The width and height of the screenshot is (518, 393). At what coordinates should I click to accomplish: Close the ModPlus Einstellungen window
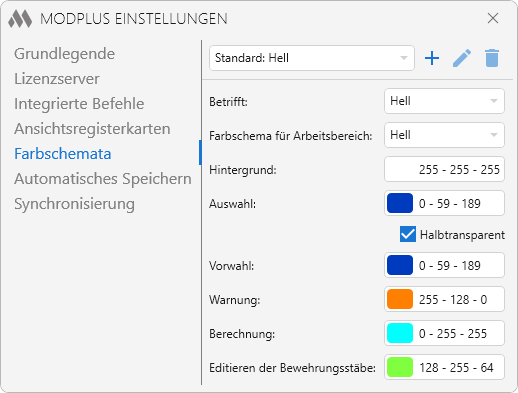tap(493, 18)
